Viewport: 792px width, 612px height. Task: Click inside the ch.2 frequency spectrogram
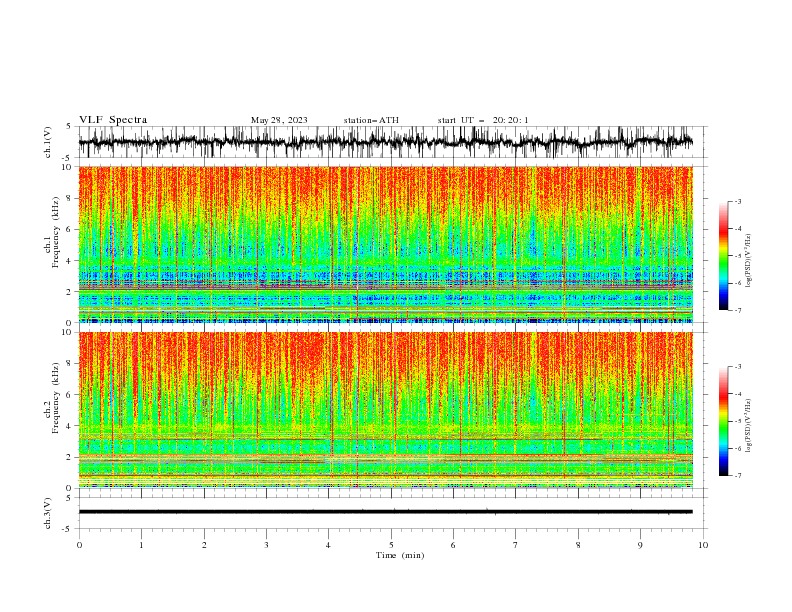(x=385, y=410)
